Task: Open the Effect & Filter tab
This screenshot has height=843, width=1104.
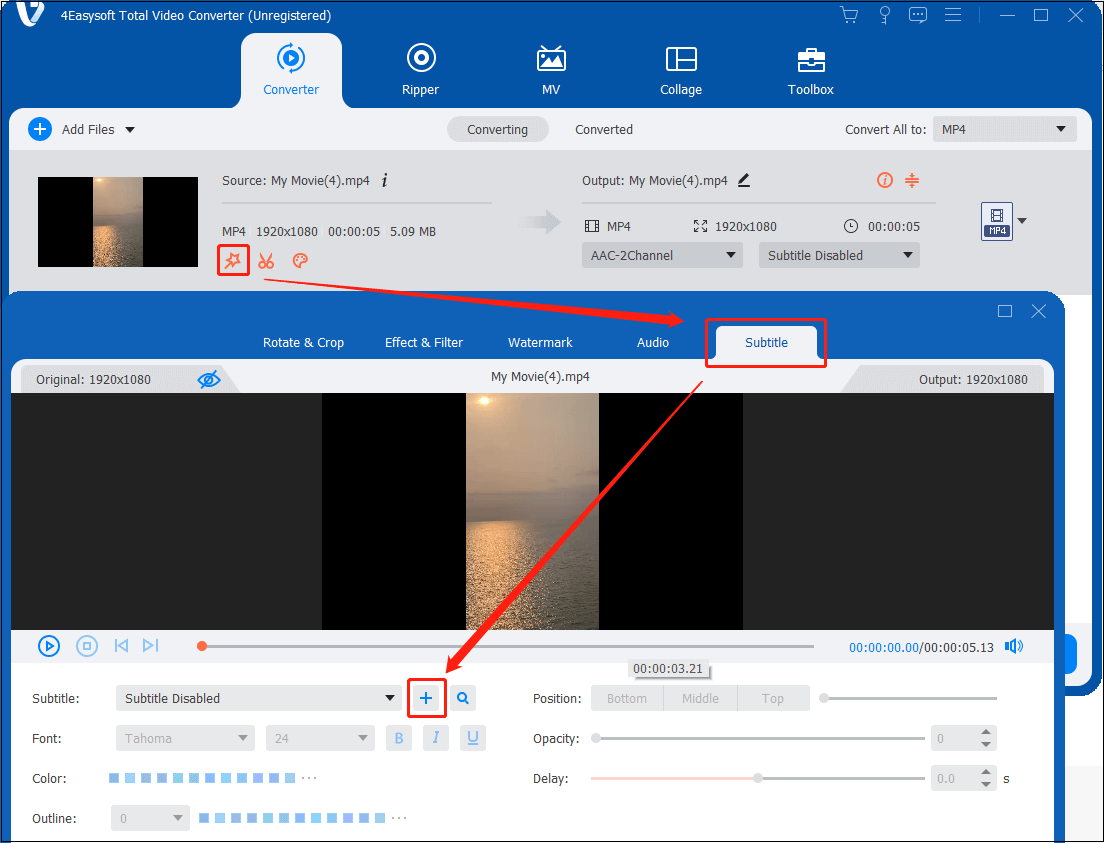Action: (x=424, y=342)
